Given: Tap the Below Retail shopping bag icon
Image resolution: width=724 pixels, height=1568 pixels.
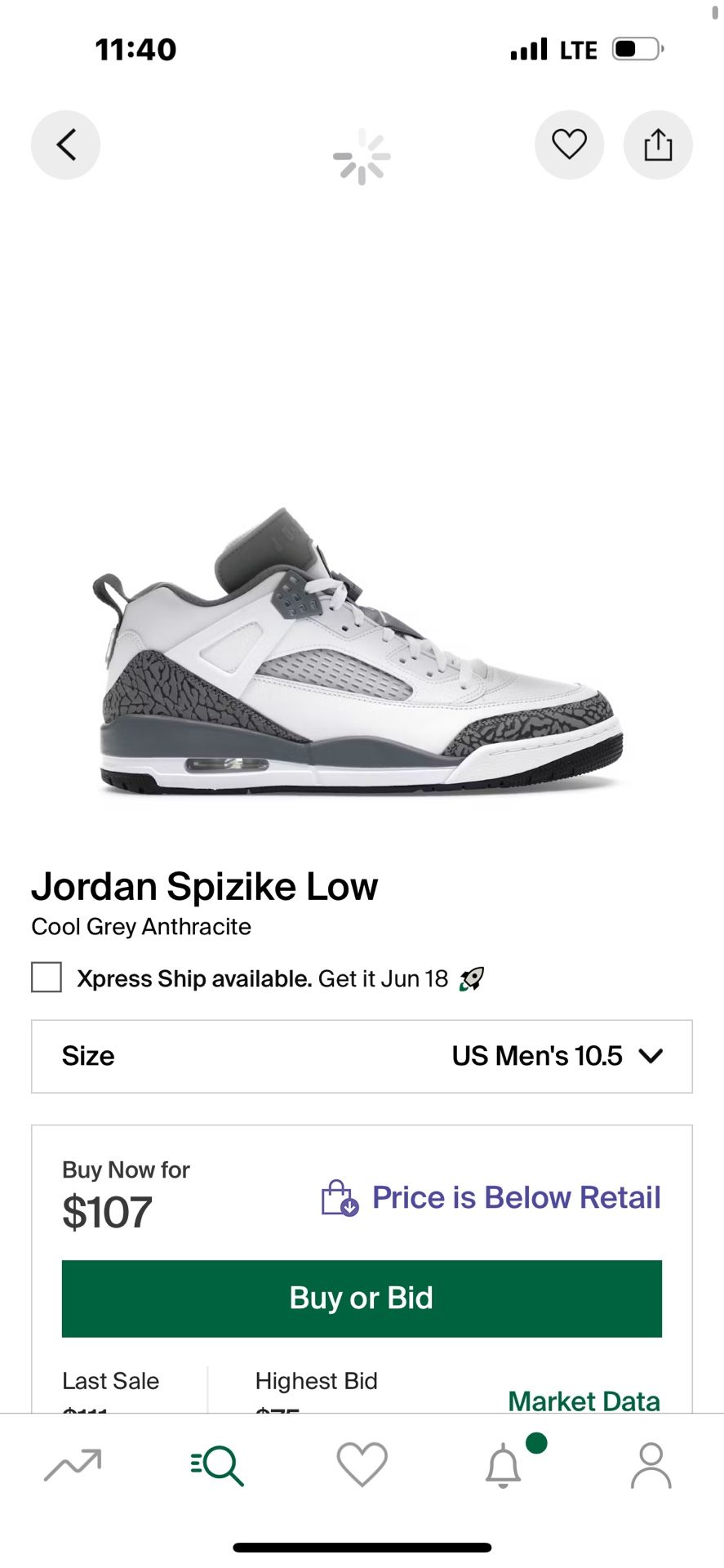Looking at the screenshot, I should click(x=339, y=1198).
